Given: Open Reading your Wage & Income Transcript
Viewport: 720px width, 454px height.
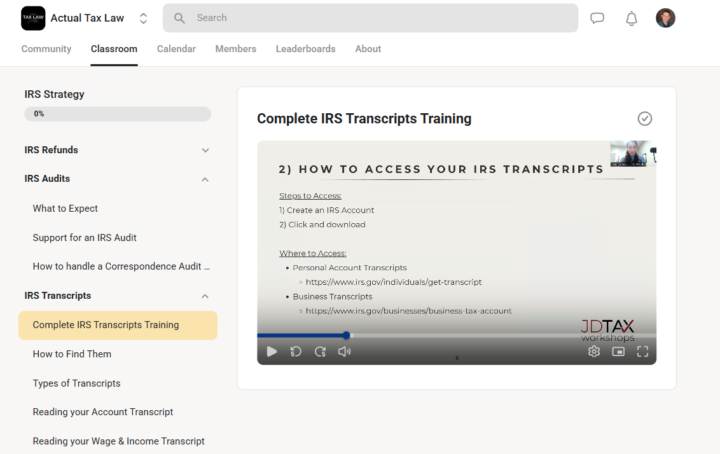Looking at the screenshot, I should pyautogui.click(x=118, y=441).
